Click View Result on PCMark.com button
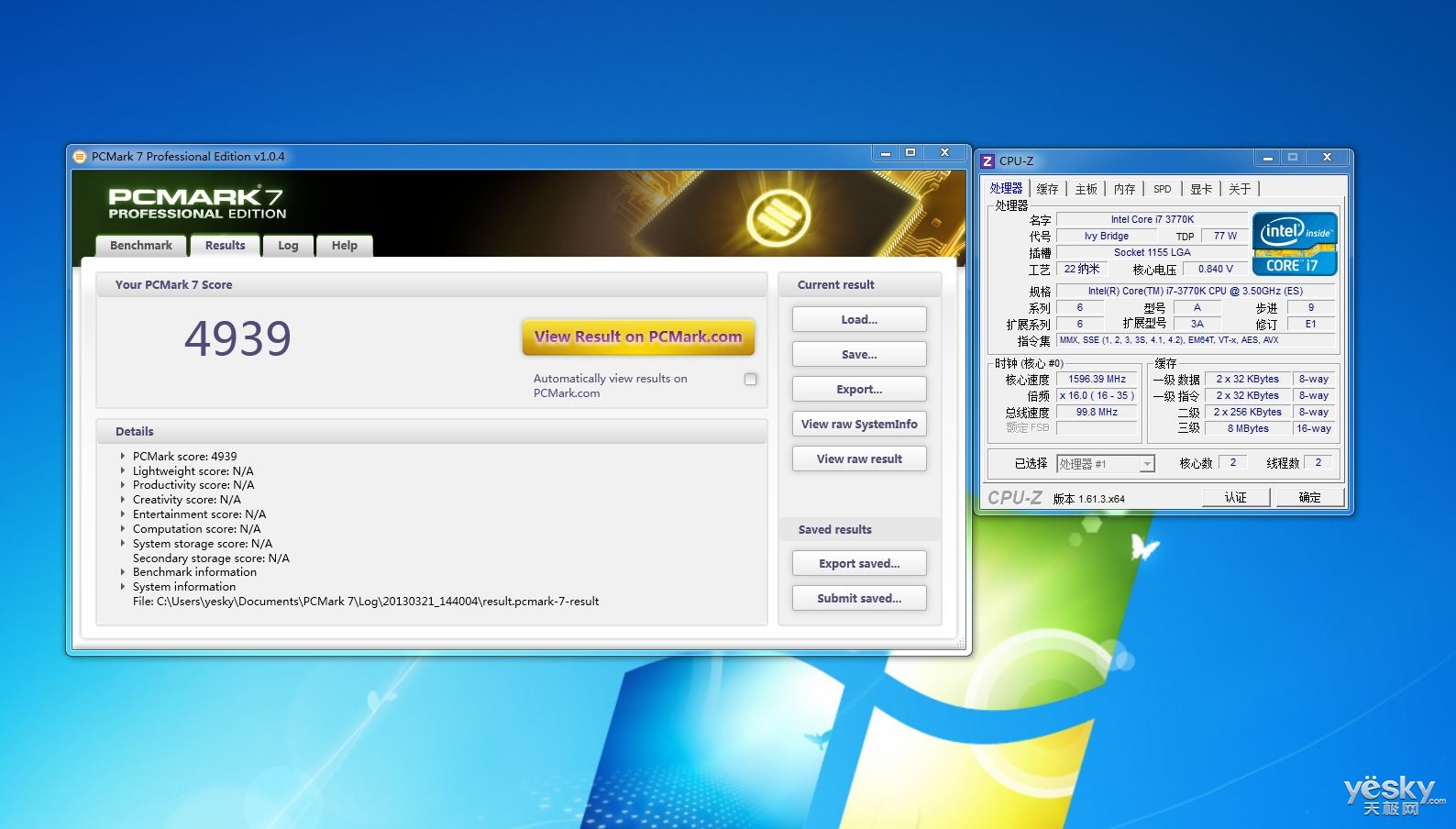The image size is (1456, 829). [638, 337]
